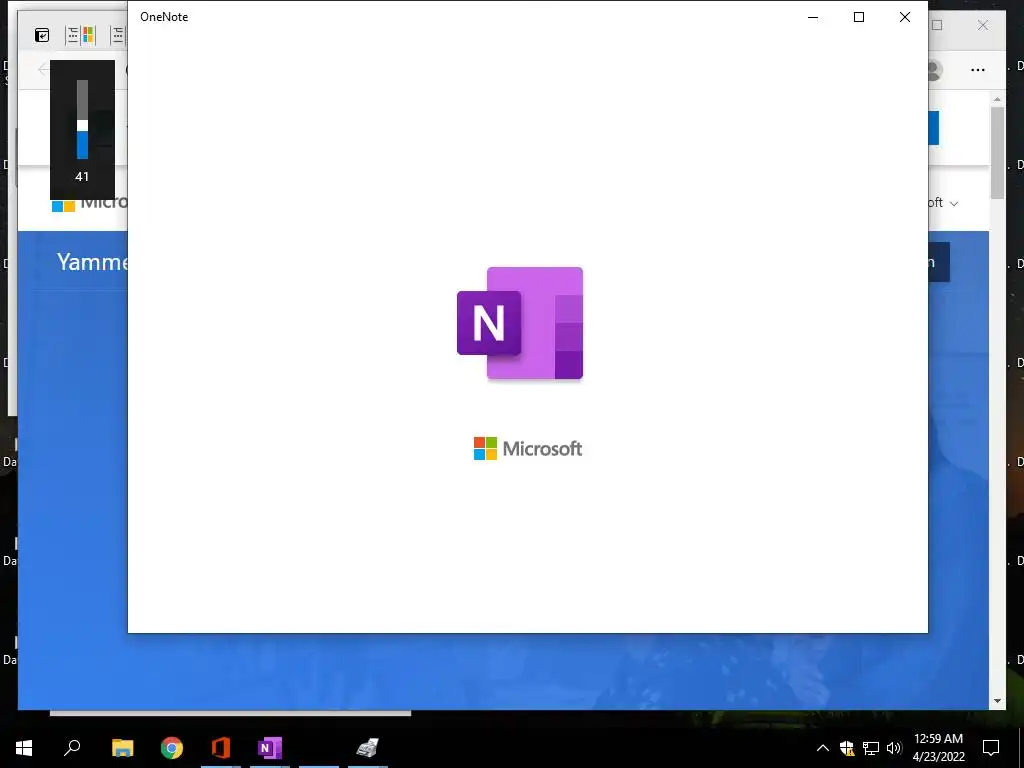Screen dimensions: 1024x768
Task: Maximize the OneNote window
Action: [x=859, y=17]
